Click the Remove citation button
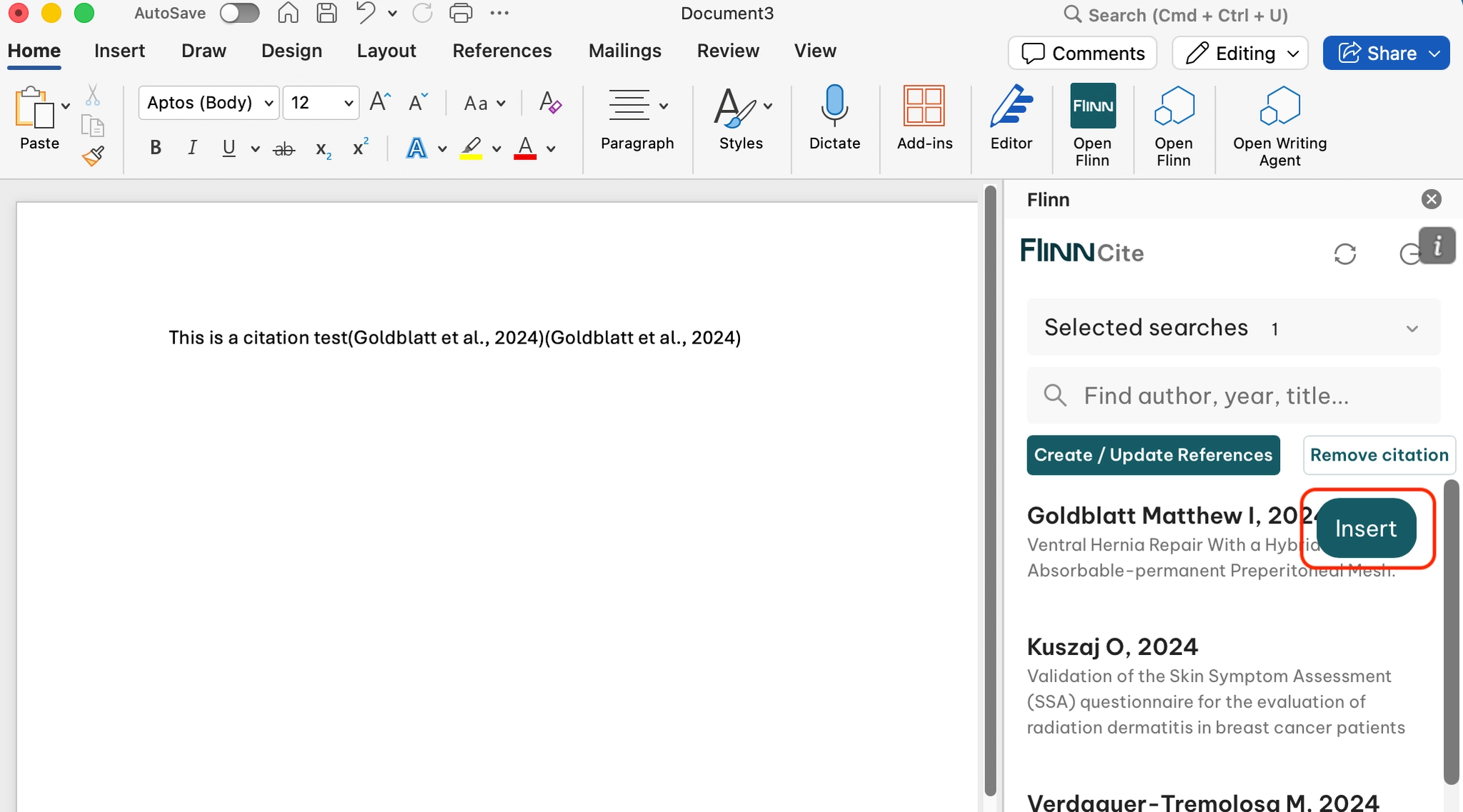 (1379, 455)
